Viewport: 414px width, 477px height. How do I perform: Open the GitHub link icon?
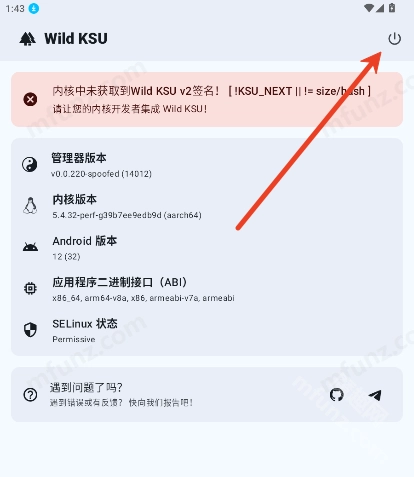click(337, 395)
